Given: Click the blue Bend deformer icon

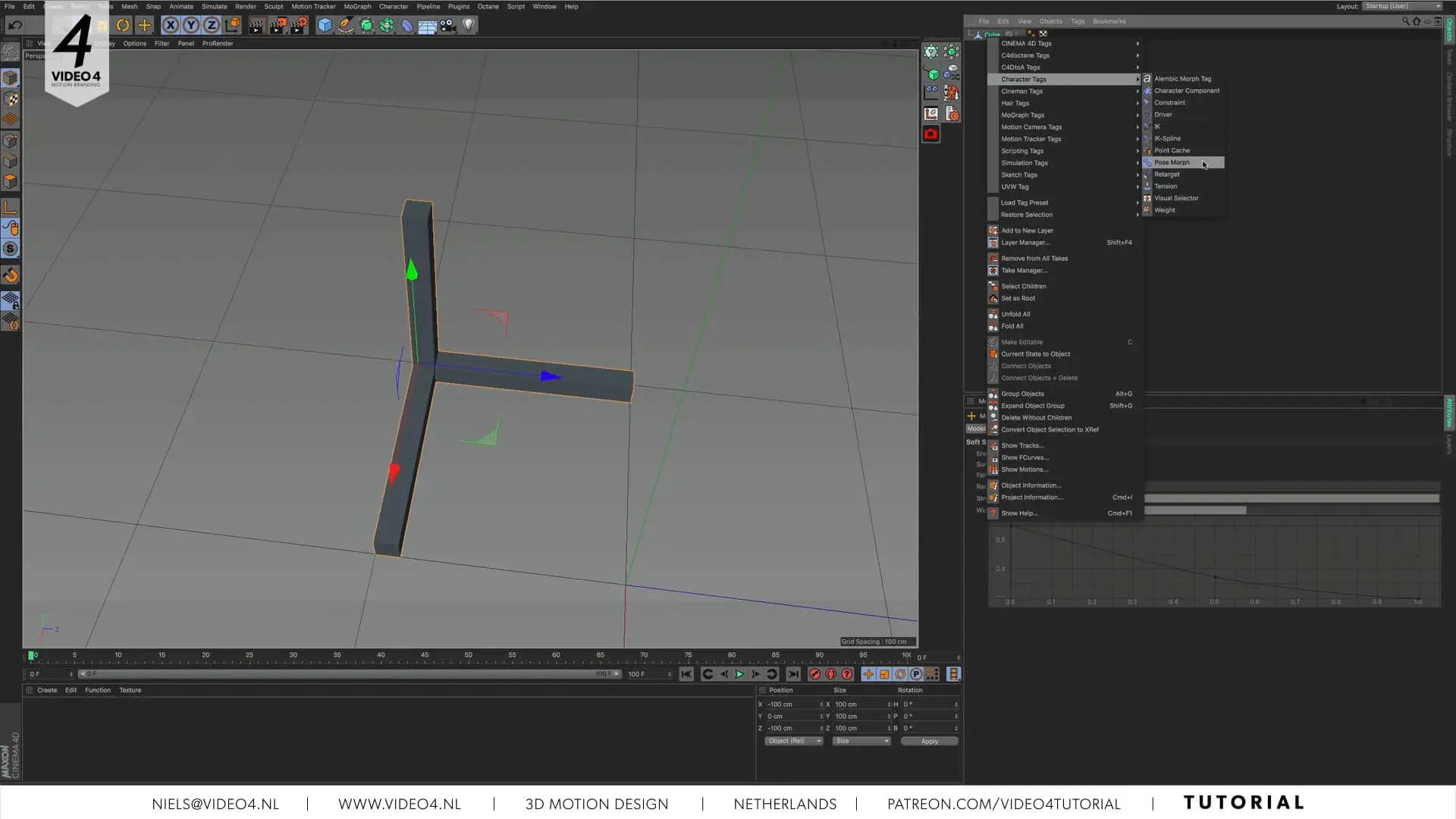Looking at the screenshot, I should (x=407, y=25).
